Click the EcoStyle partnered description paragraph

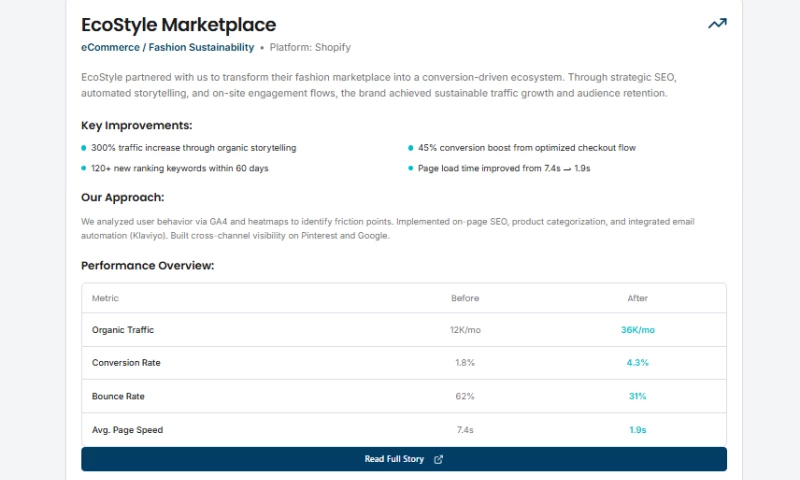click(x=379, y=85)
